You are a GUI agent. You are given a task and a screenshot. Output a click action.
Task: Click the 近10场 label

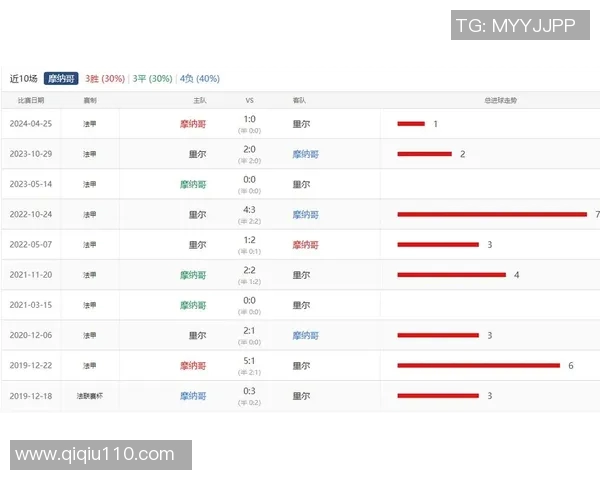point(24,78)
